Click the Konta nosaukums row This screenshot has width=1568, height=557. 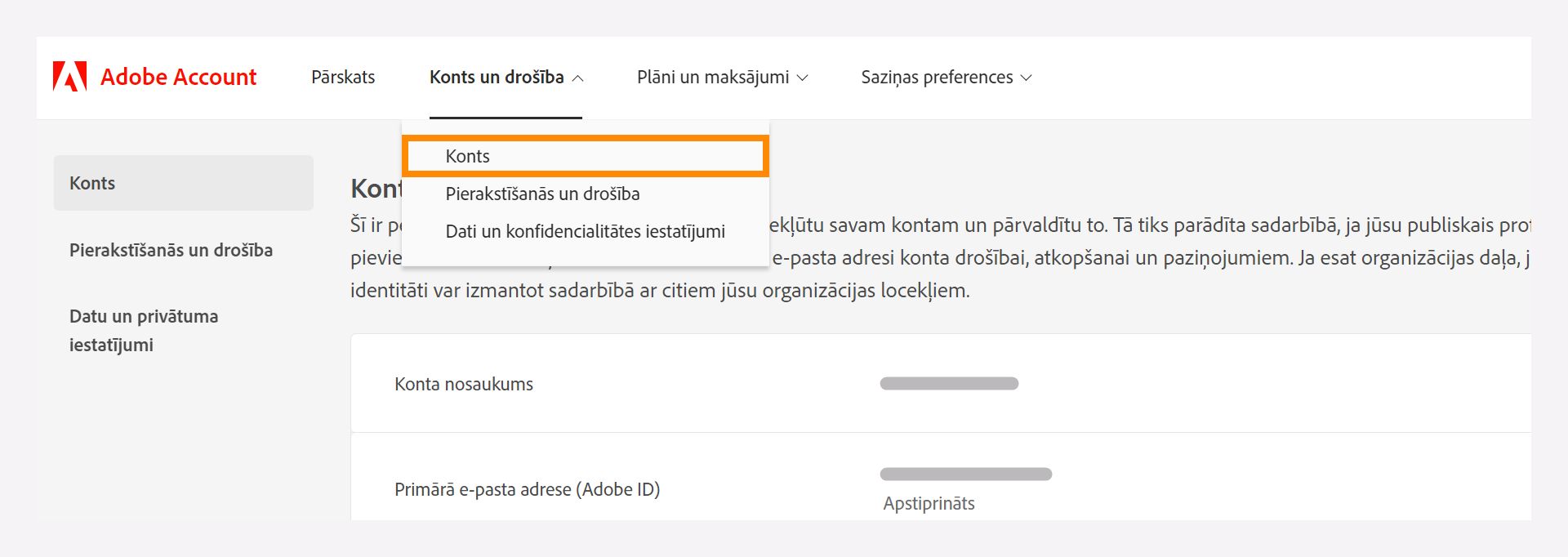point(462,384)
